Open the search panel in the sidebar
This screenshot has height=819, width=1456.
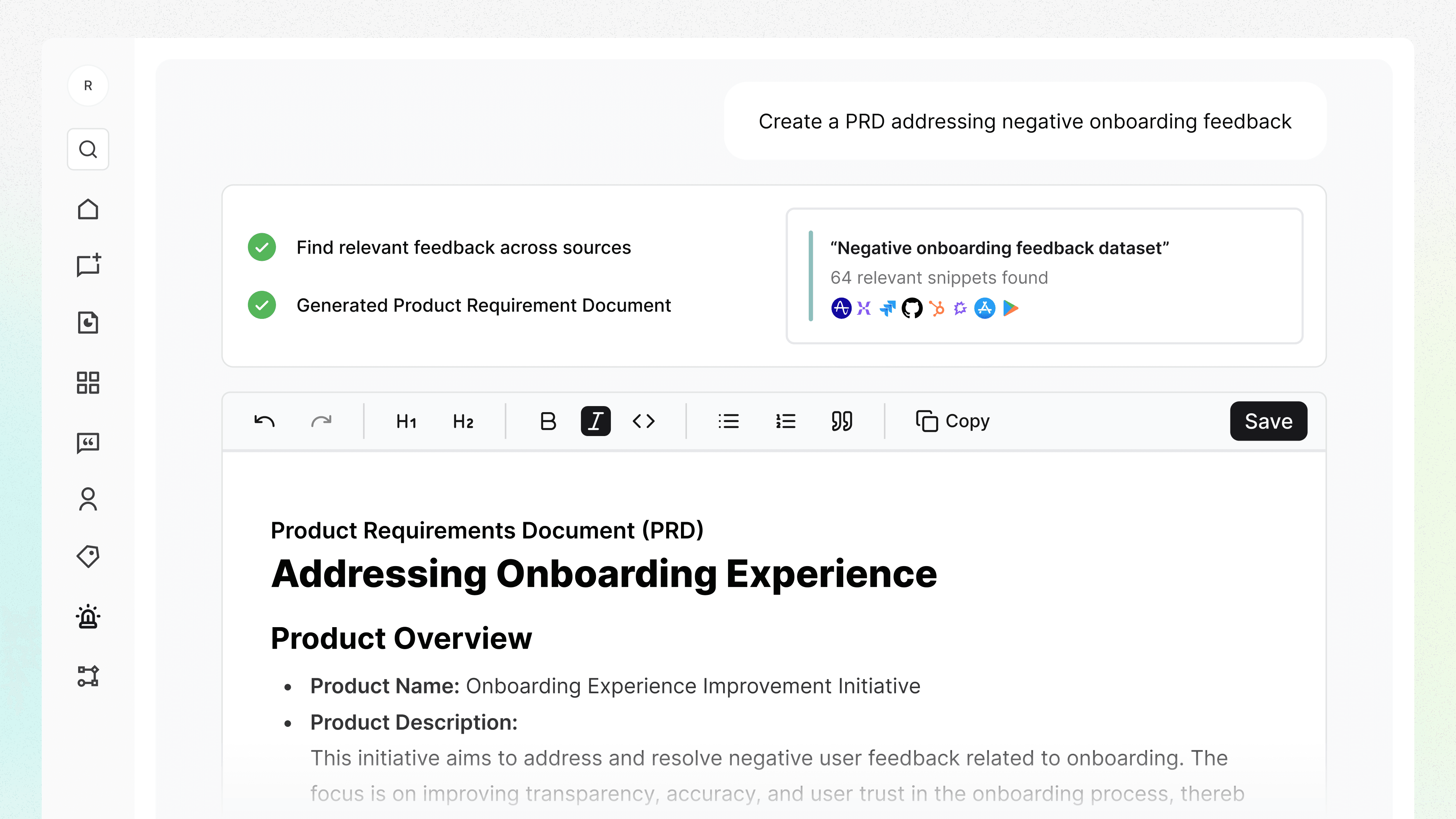[88, 149]
